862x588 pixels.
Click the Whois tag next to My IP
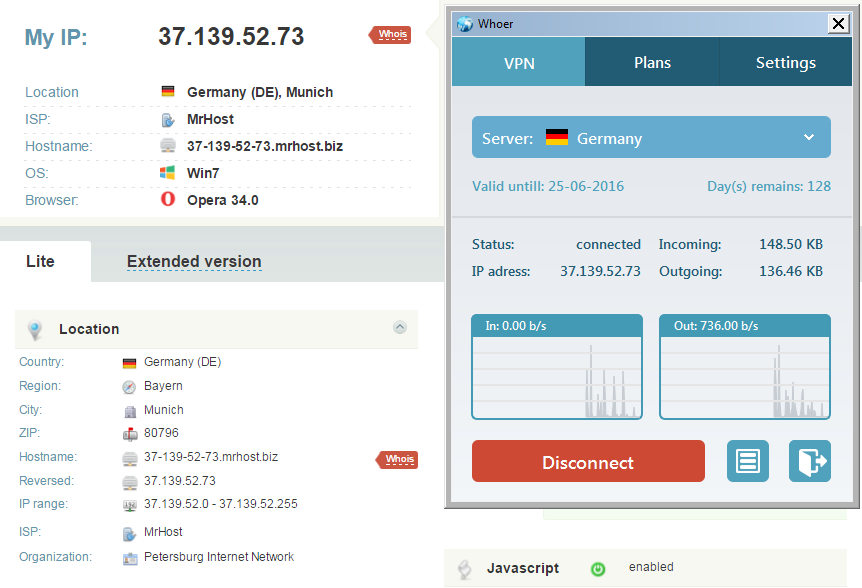(390, 35)
